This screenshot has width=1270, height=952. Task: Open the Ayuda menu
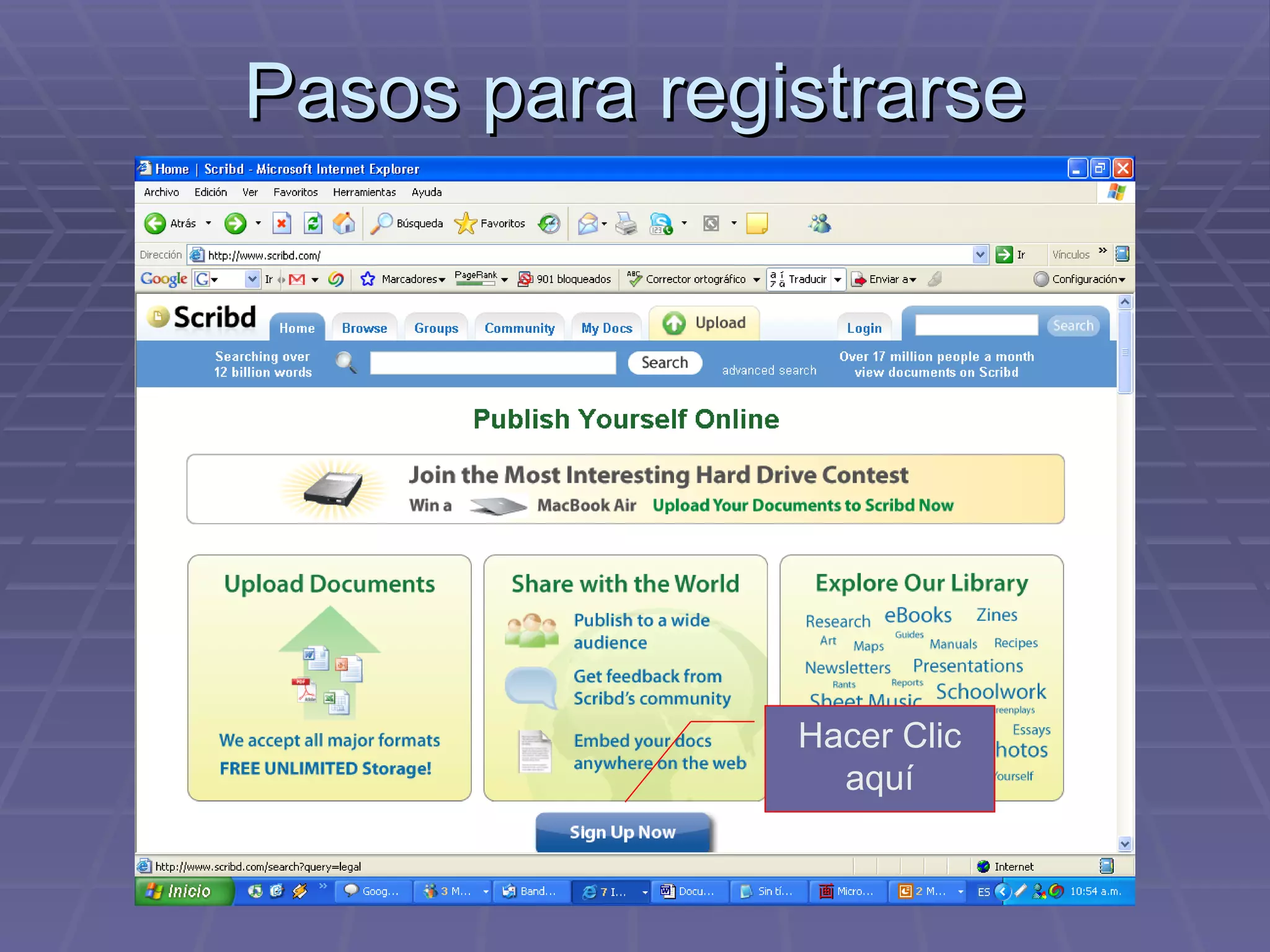coord(427,192)
